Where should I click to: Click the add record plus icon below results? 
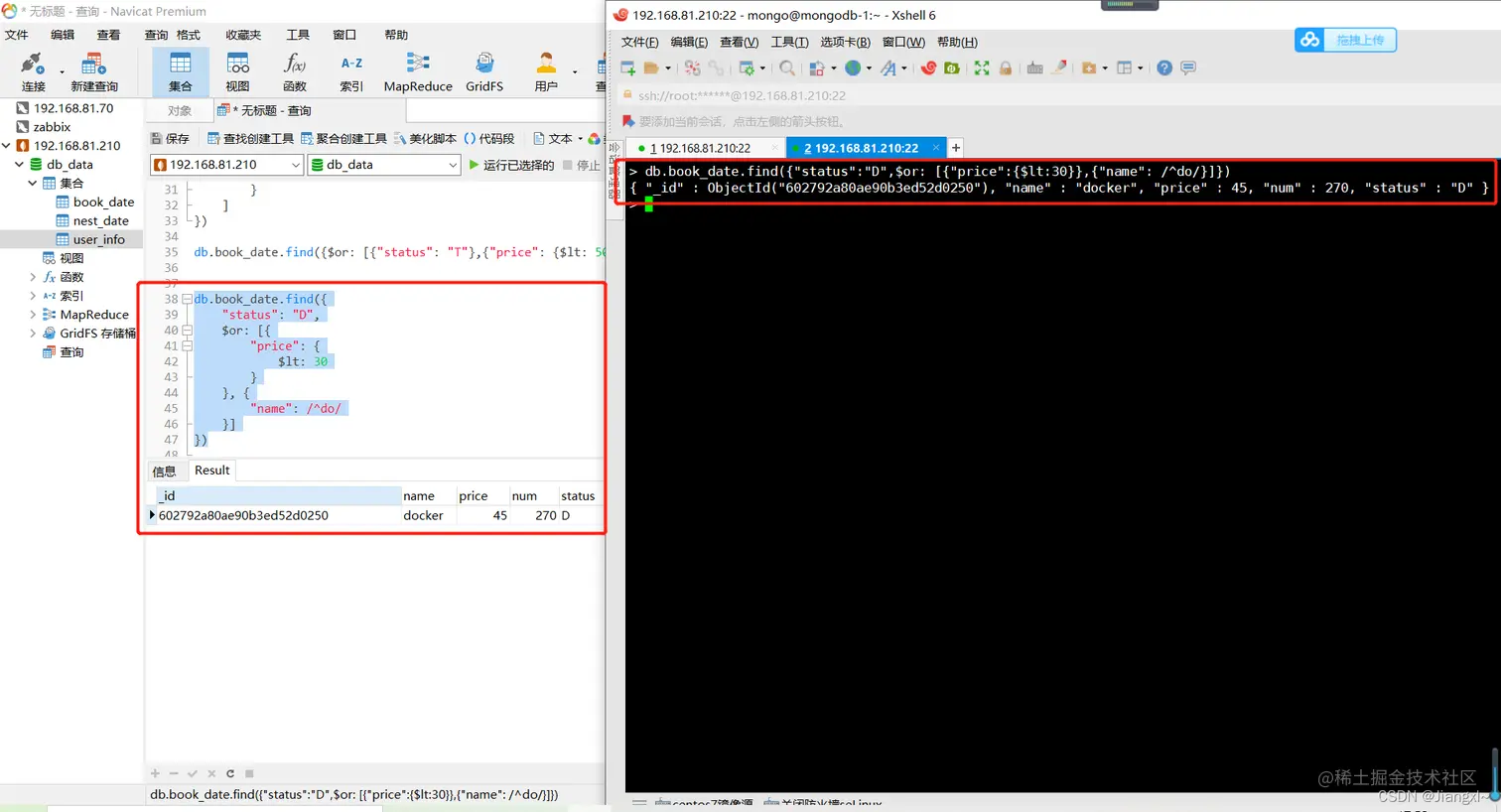click(155, 773)
